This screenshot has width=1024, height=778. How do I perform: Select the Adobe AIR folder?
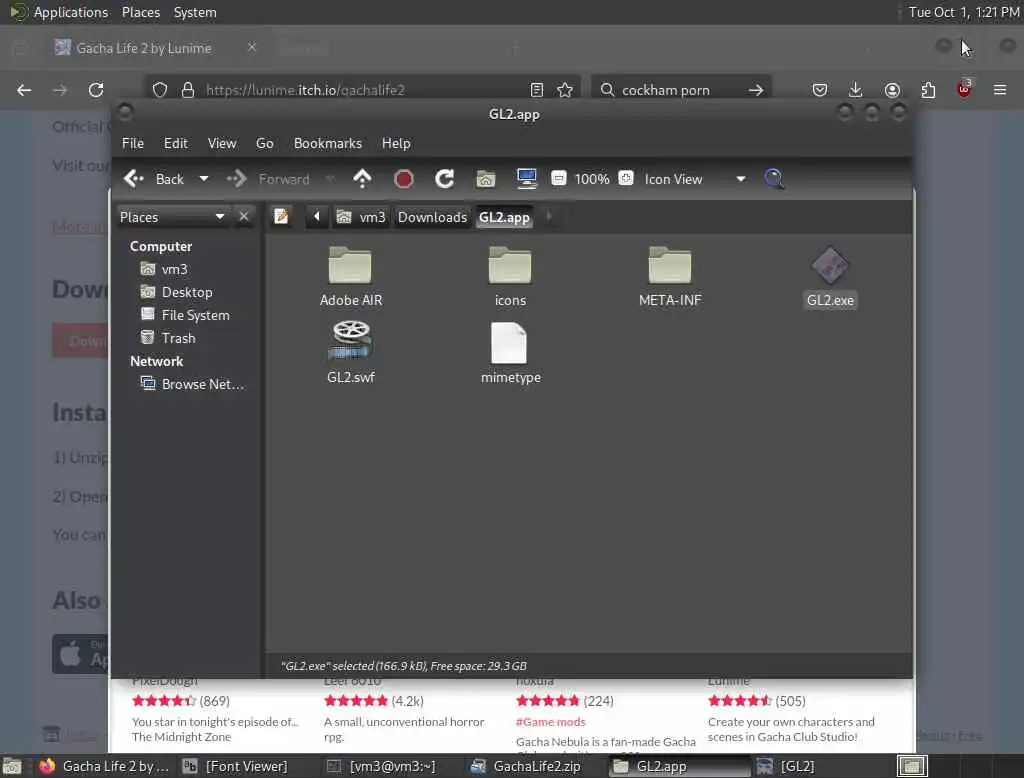click(351, 276)
